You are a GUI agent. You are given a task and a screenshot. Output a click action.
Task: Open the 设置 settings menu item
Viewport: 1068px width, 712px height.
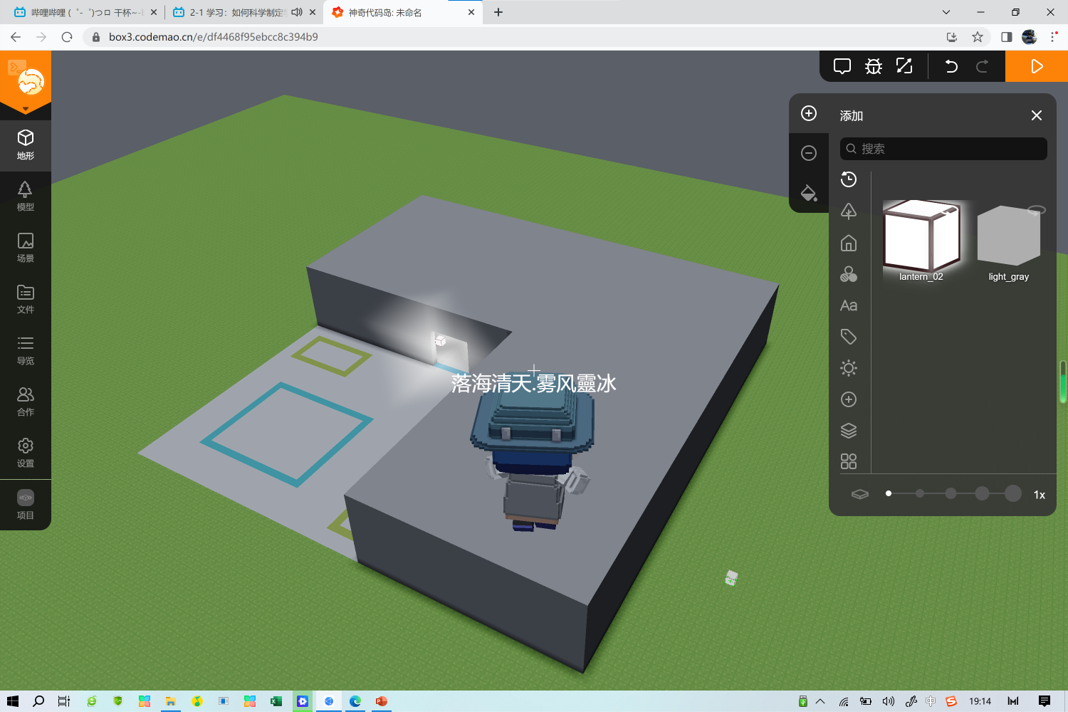pos(25,453)
